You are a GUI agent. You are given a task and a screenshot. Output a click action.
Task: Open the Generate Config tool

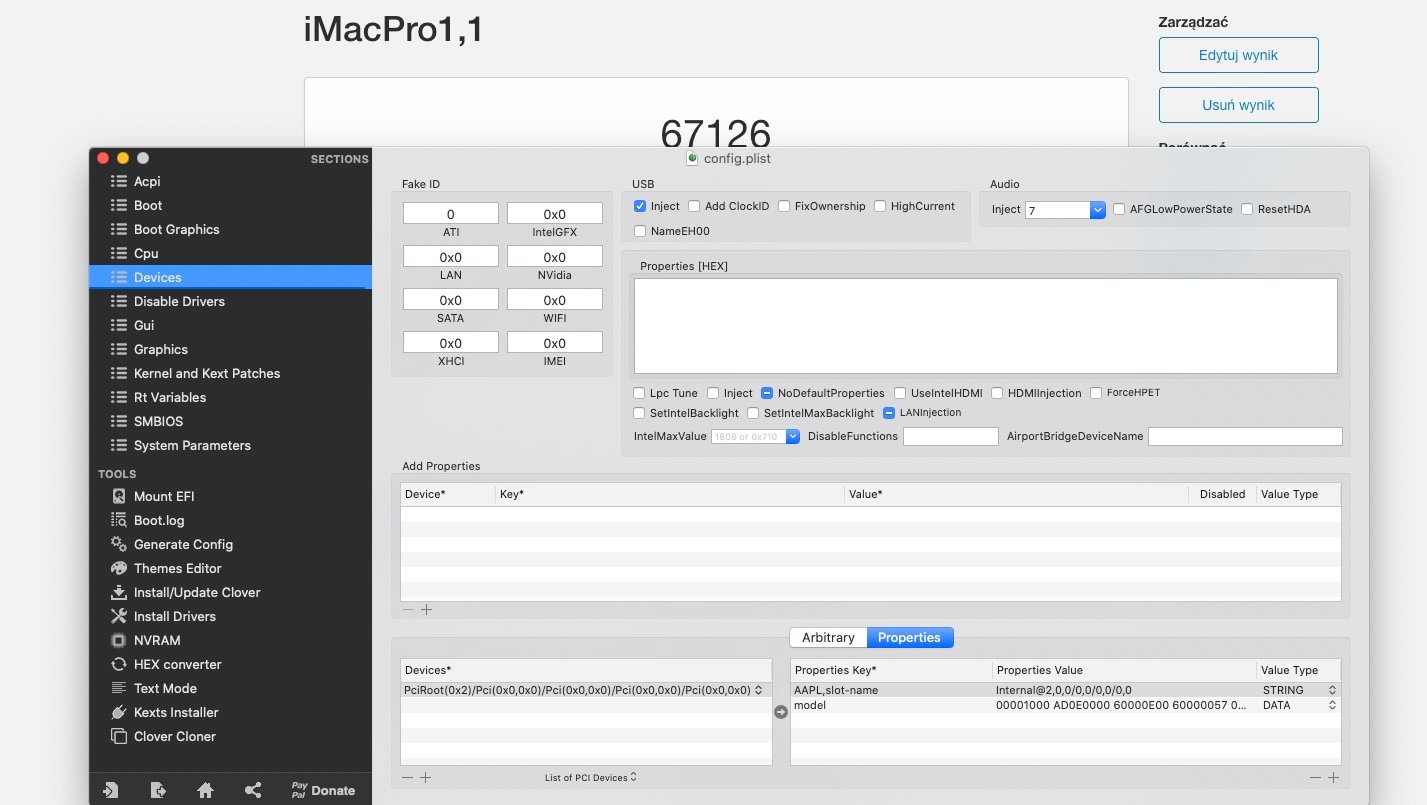183,545
